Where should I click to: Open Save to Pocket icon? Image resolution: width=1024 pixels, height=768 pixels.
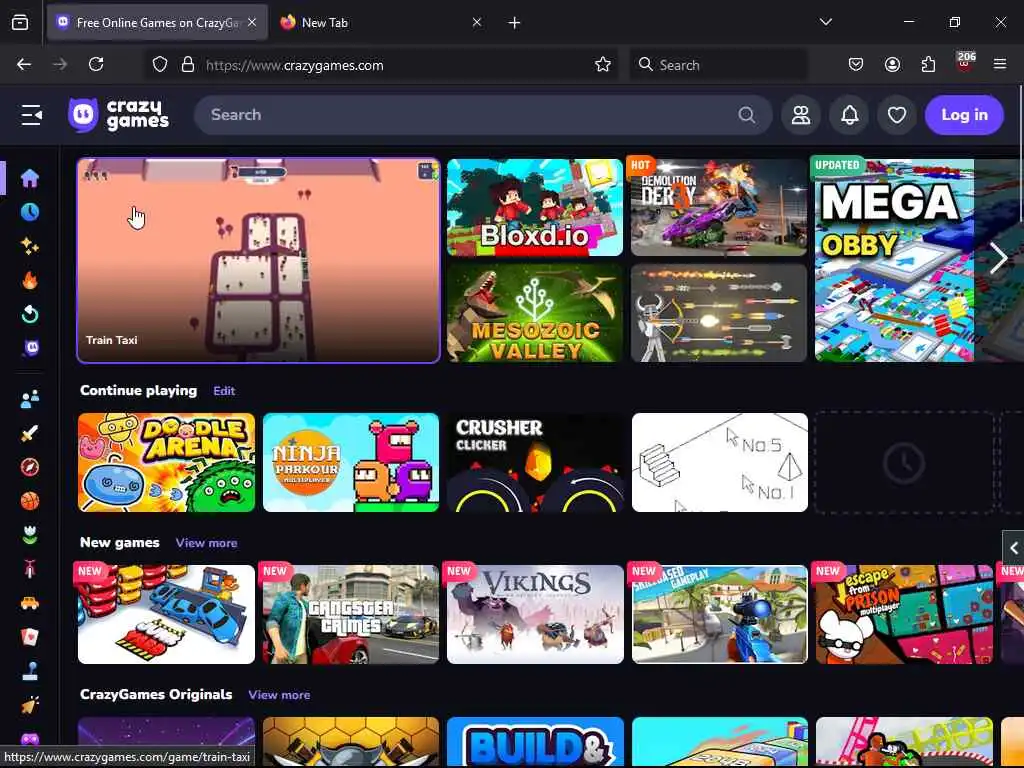pos(856,65)
